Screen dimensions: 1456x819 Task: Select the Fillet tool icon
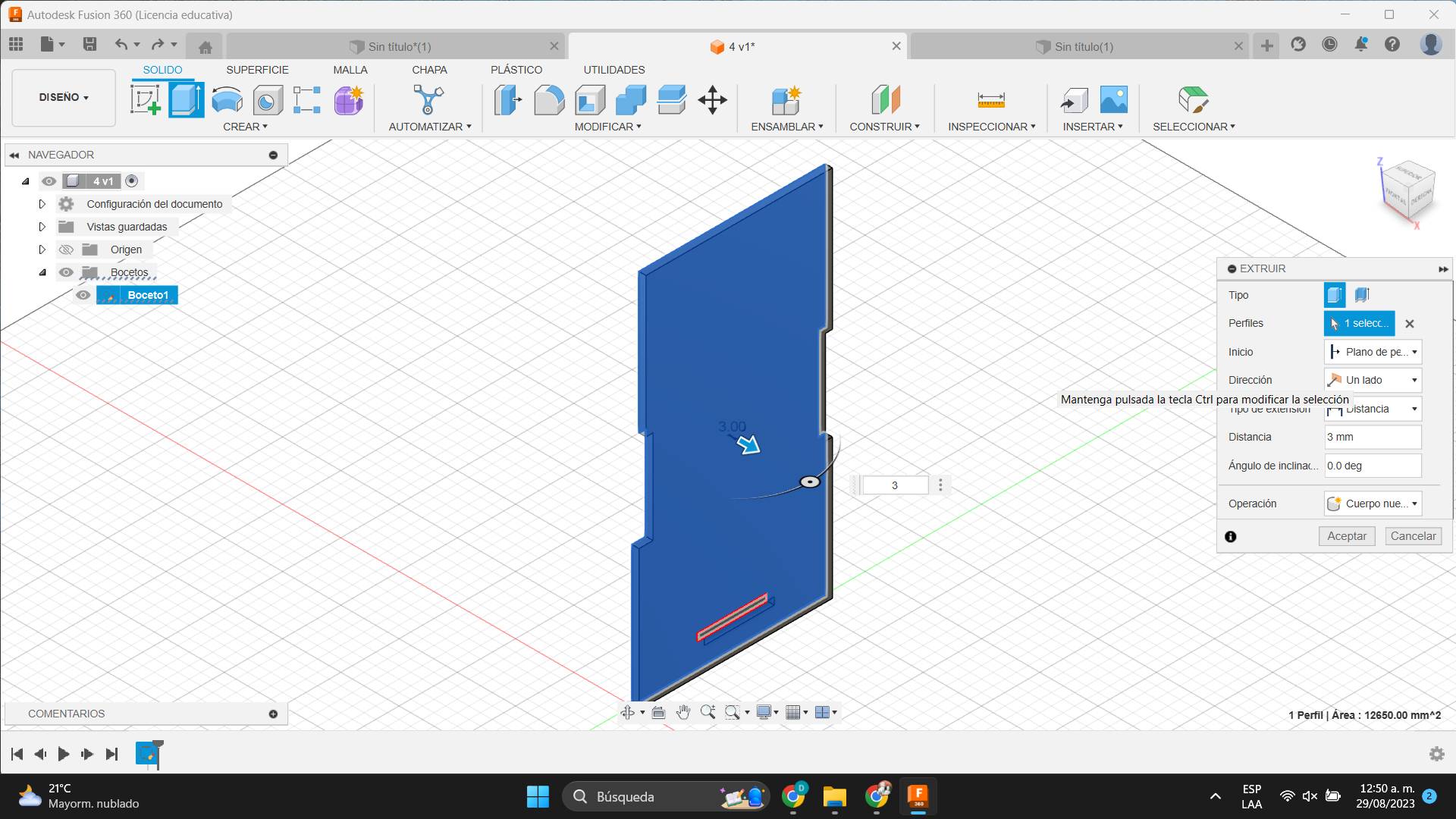(549, 100)
